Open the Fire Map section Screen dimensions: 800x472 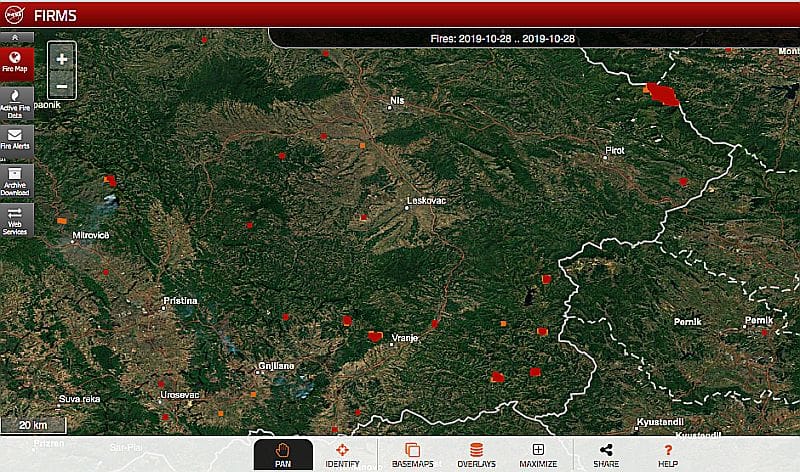tap(16, 62)
